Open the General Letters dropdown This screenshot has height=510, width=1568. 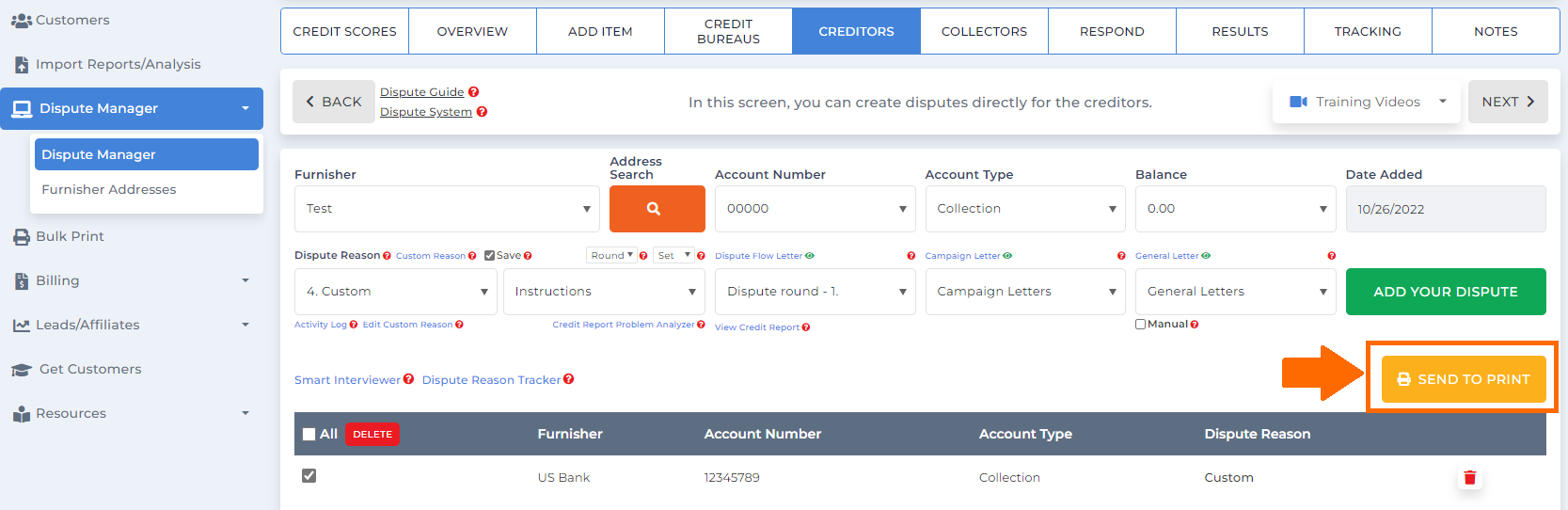click(x=1235, y=292)
